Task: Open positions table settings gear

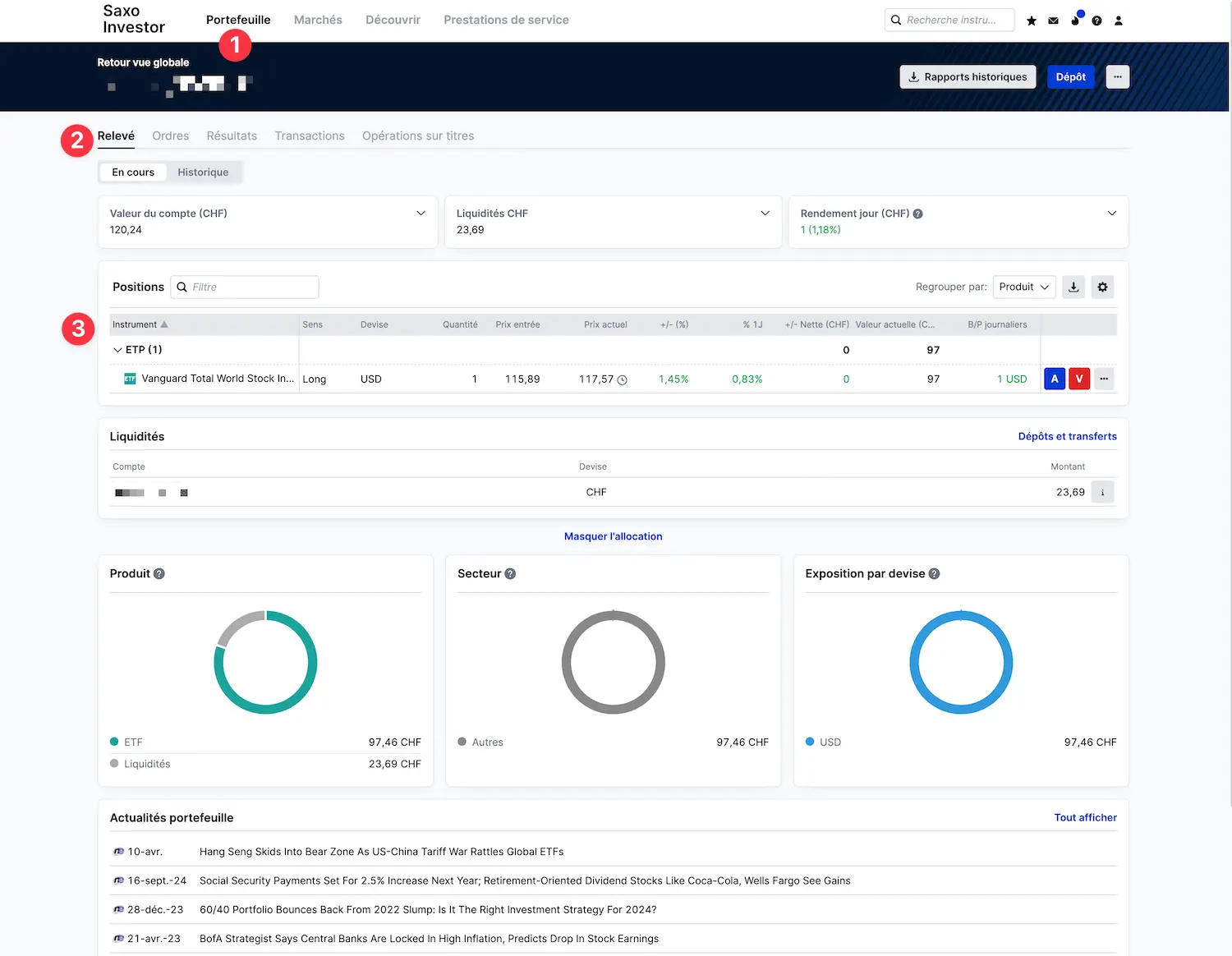Action: [x=1102, y=287]
